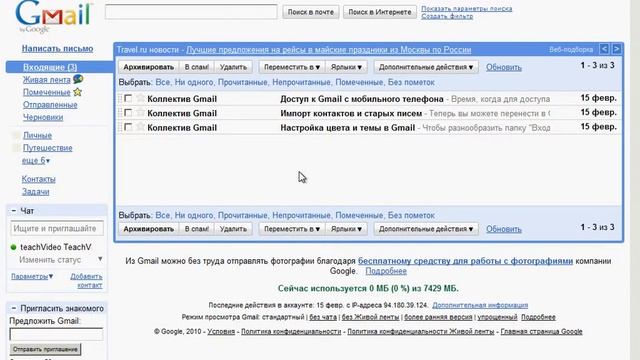Go to Живая лента
The image size is (640, 360).
point(47,80)
